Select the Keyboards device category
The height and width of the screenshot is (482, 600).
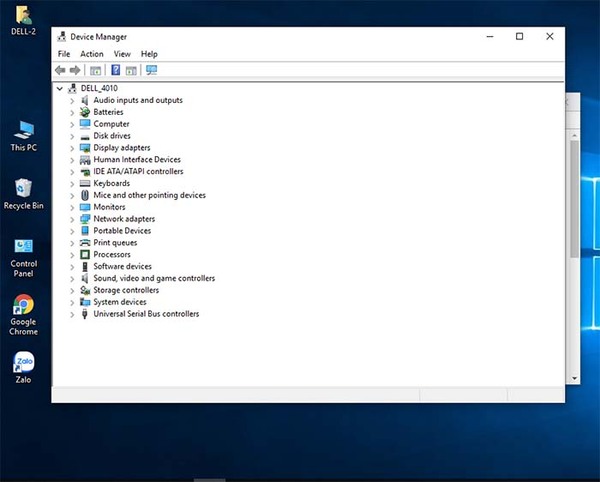(x=111, y=184)
